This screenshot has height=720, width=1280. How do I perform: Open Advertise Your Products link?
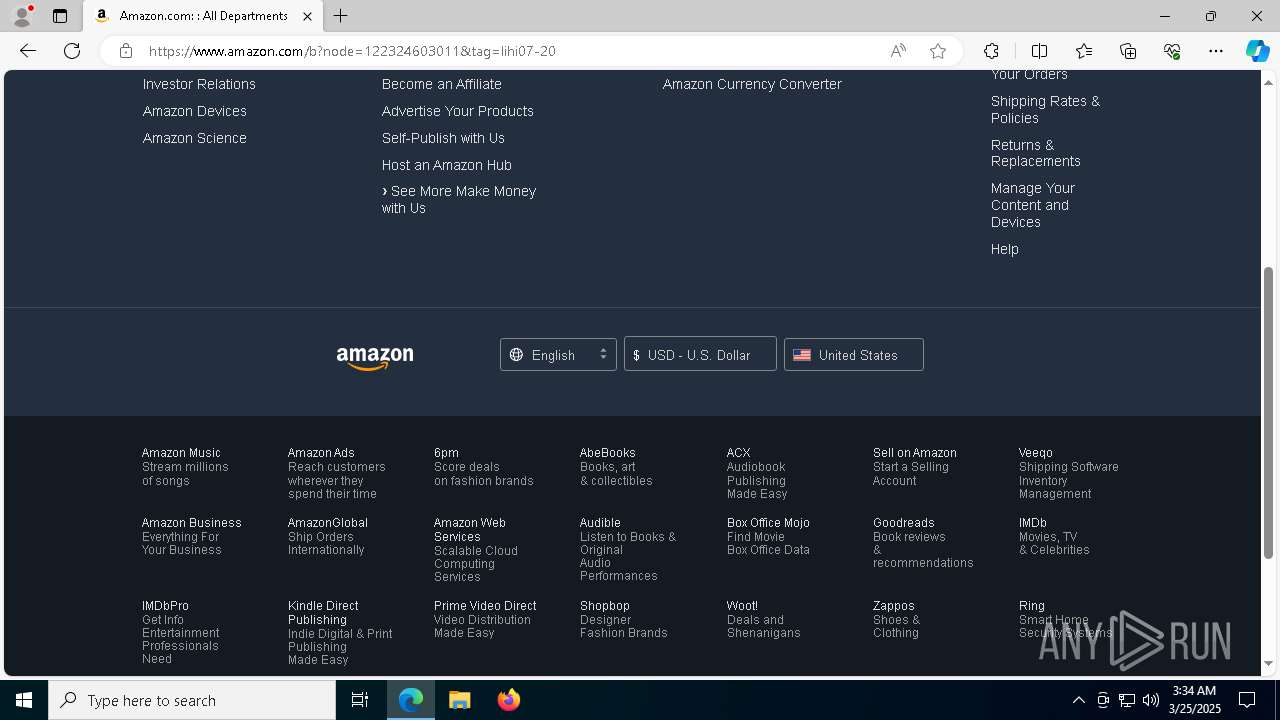(457, 111)
